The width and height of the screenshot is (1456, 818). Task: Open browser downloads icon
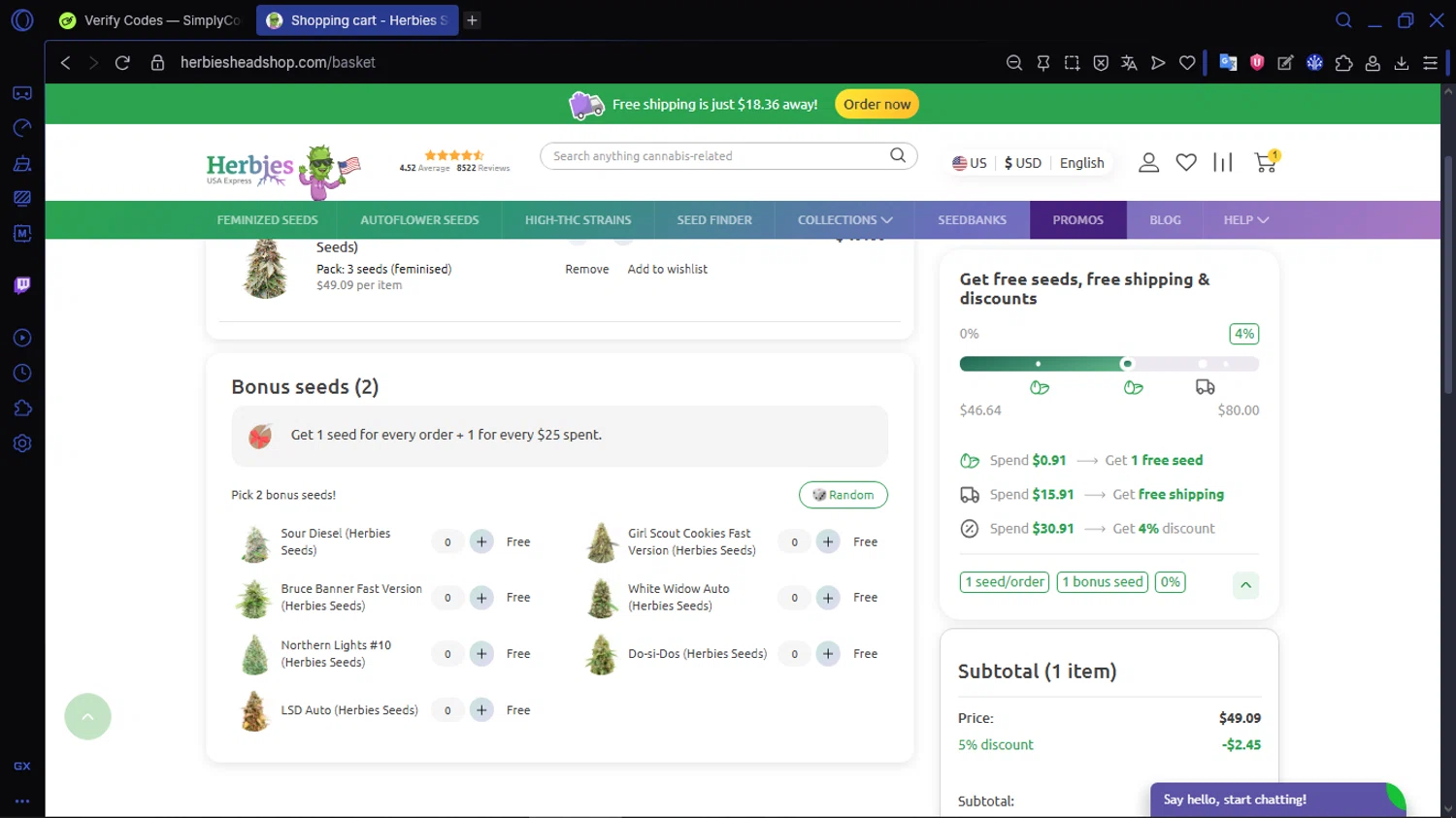coord(1402,63)
